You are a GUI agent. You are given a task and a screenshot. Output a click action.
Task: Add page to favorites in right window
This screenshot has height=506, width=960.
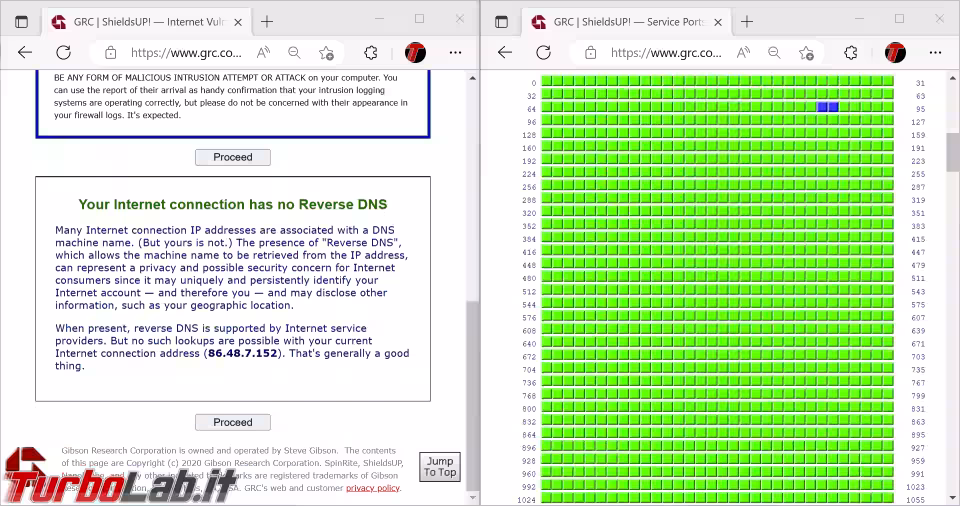806,53
